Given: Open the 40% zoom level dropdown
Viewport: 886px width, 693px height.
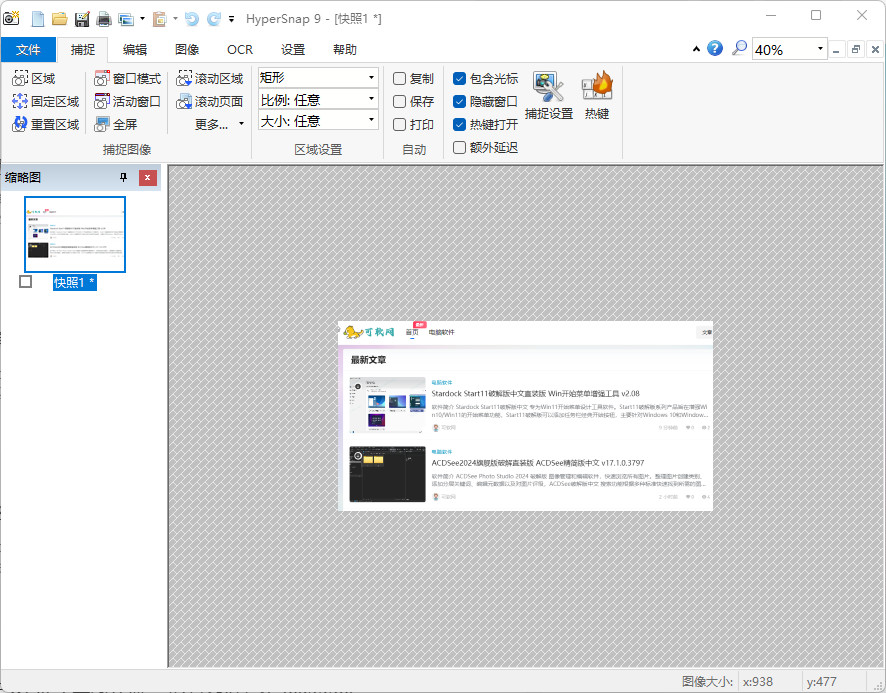Looking at the screenshot, I should coord(820,49).
